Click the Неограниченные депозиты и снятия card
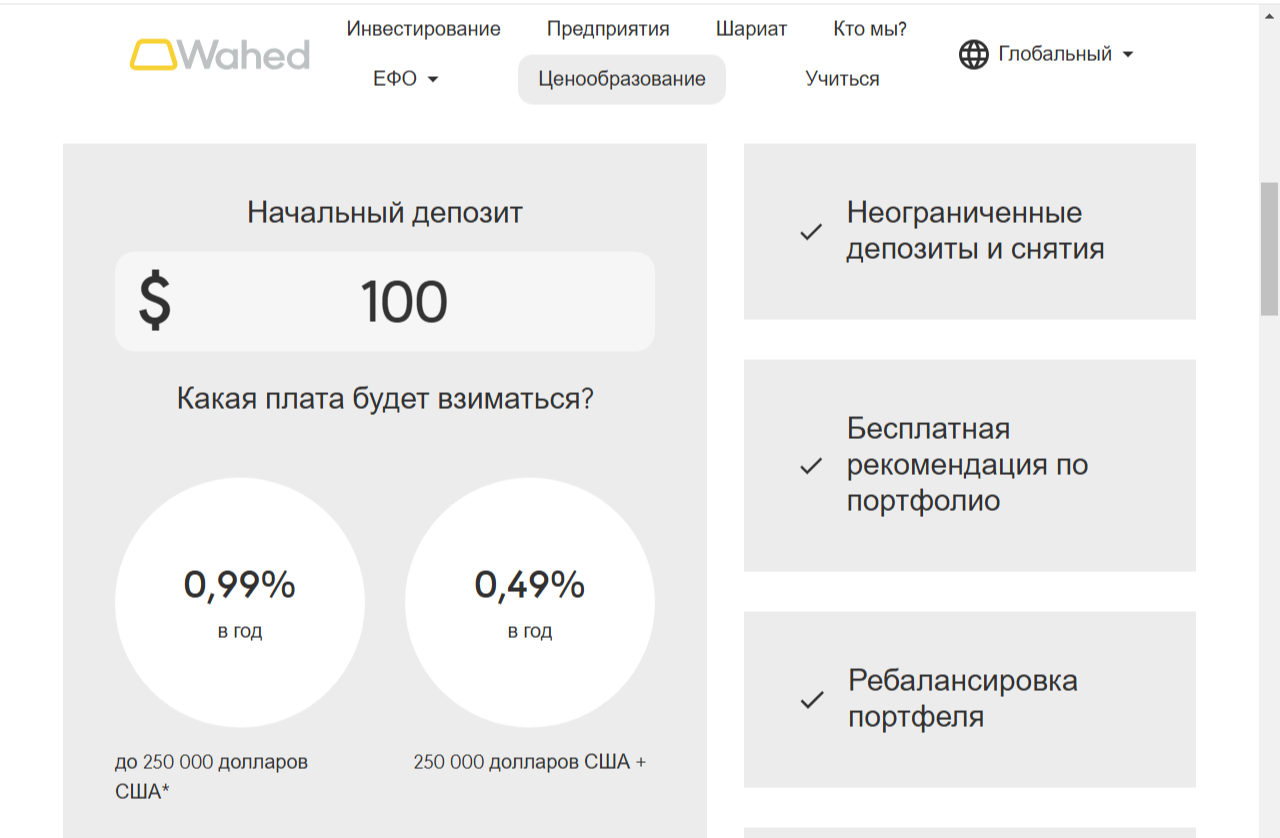Image resolution: width=1280 pixels, height=838 pixels. [969, 232]
